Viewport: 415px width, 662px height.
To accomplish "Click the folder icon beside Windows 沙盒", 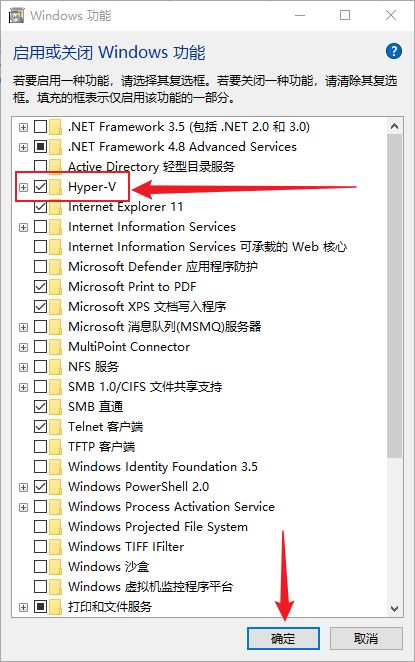I will (x=55, y=567).
